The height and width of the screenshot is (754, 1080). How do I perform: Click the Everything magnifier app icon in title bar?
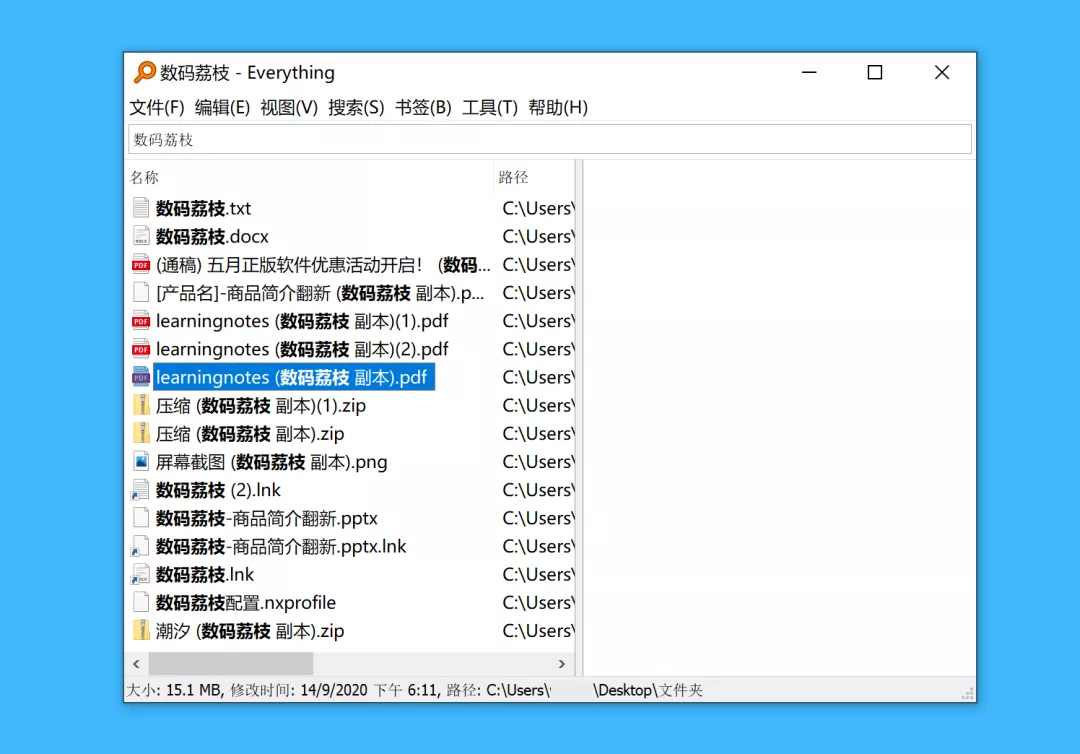[145, 72]
